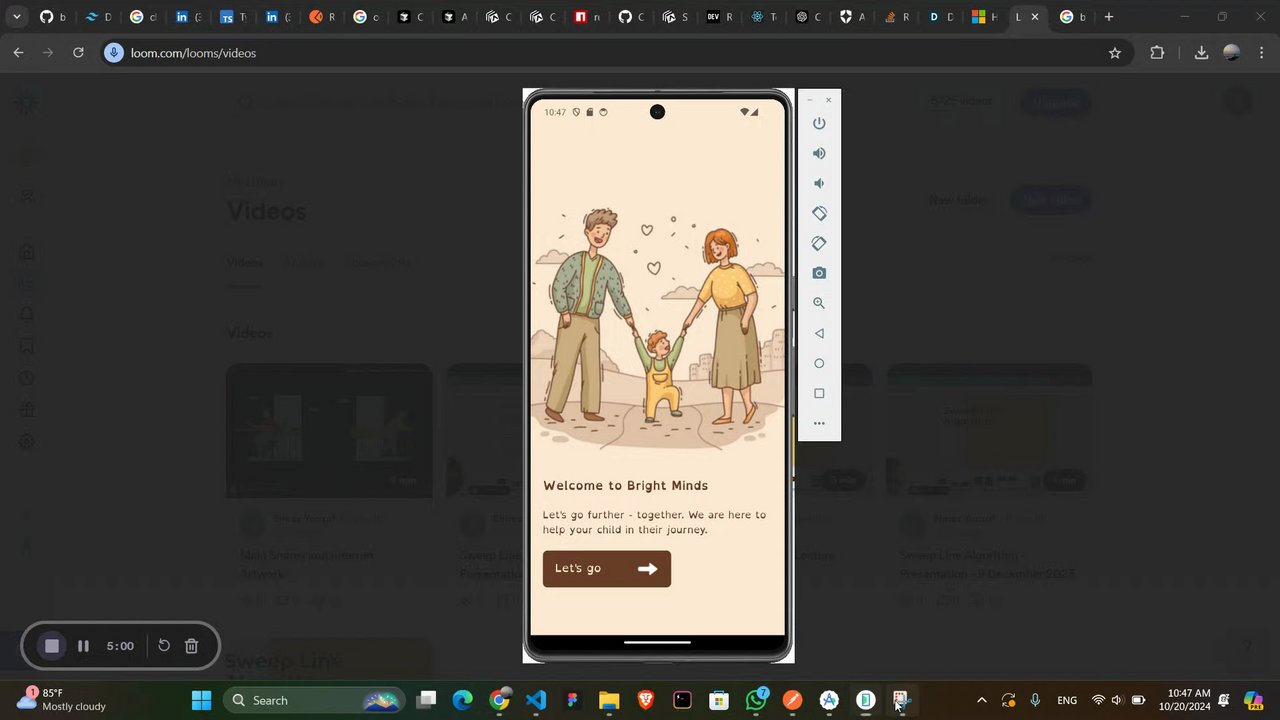The image size is (1280, 720).
Task: Show hidden system tray icons
Action: point(981,700)
